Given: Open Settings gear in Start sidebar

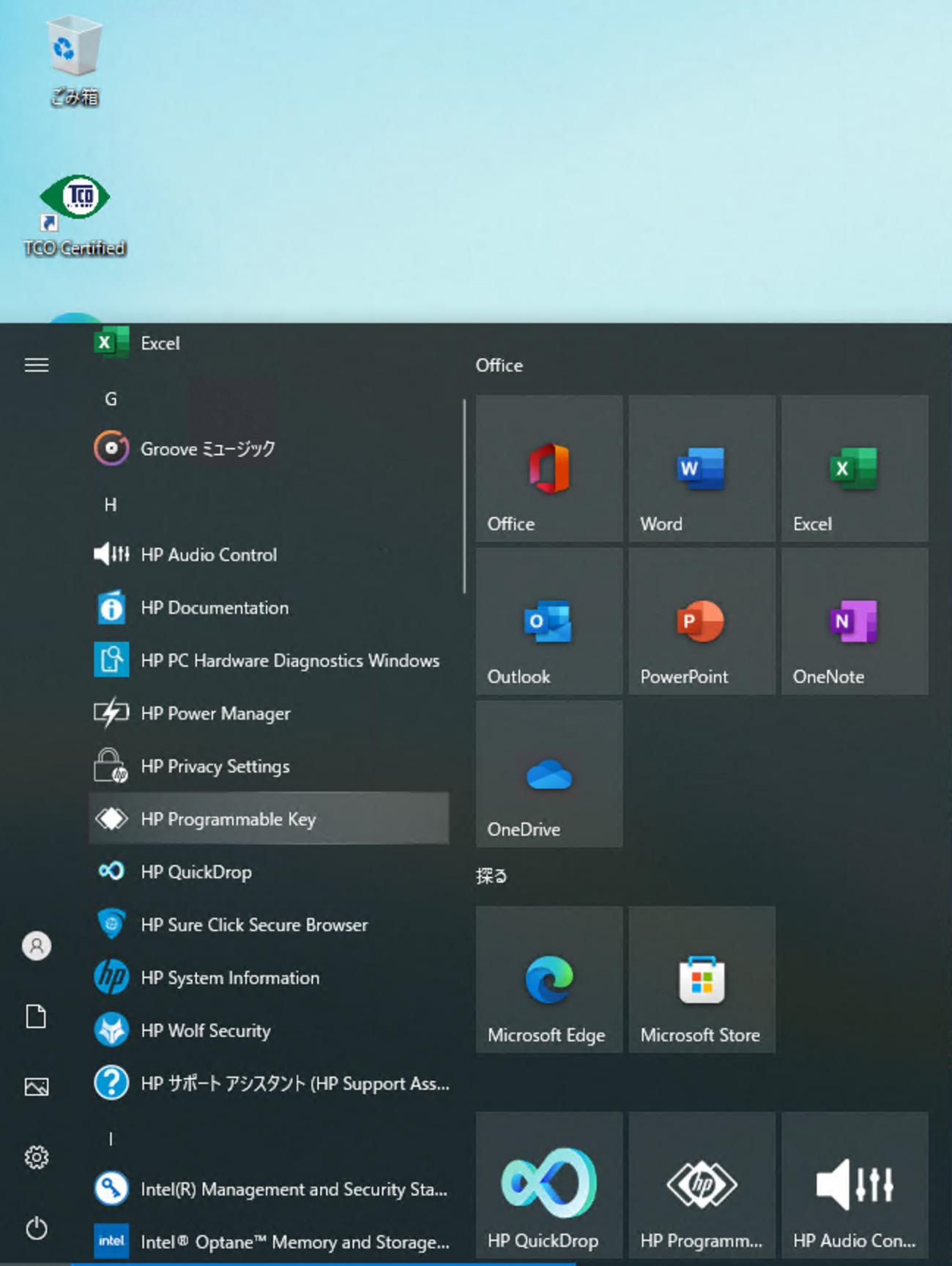Looking at the screenshot, I should pyautogui.click(x=37, y=1157).
